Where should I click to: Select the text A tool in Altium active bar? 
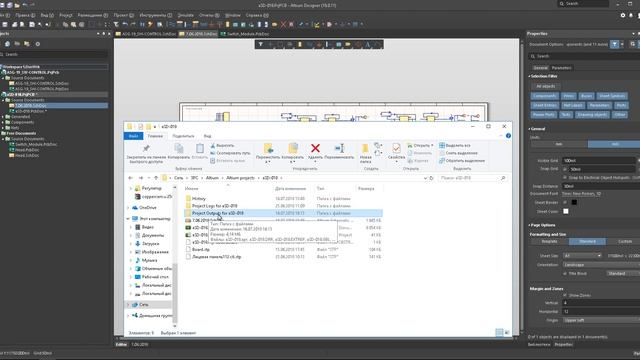click(x=367, y=44)
